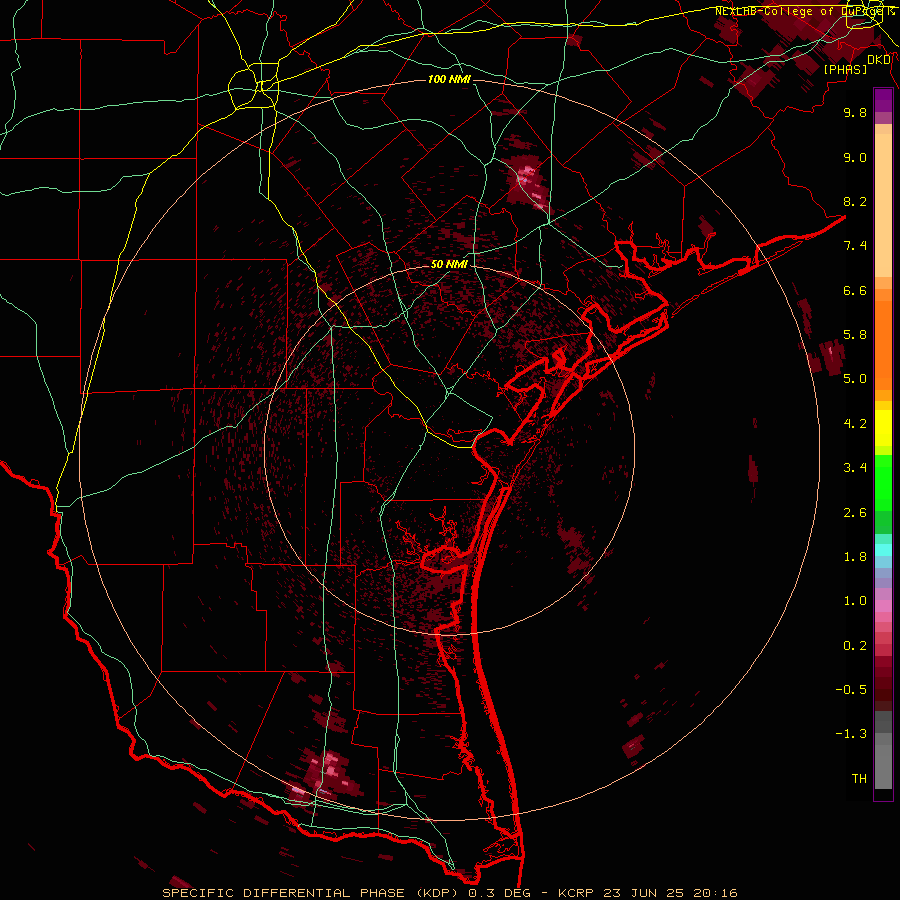Pick the bright green segment of the color bar
Image resolution: width=900 pixels, height=900 pixels.
pos(883,483)
